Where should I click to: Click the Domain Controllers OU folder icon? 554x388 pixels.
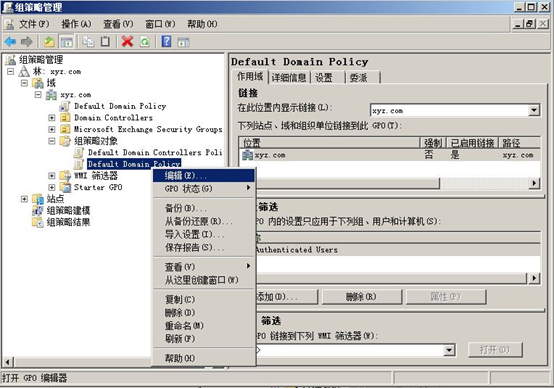(65, 118)
